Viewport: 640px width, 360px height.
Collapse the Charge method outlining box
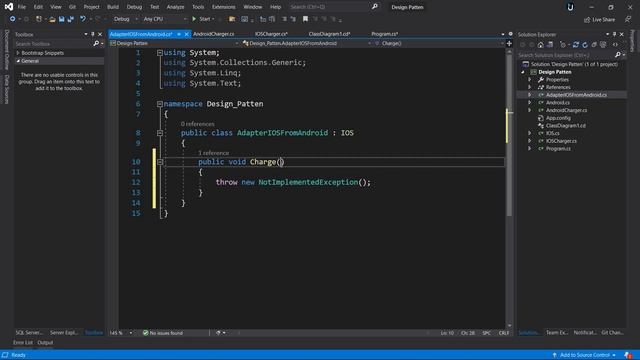[x=160, y=162]
